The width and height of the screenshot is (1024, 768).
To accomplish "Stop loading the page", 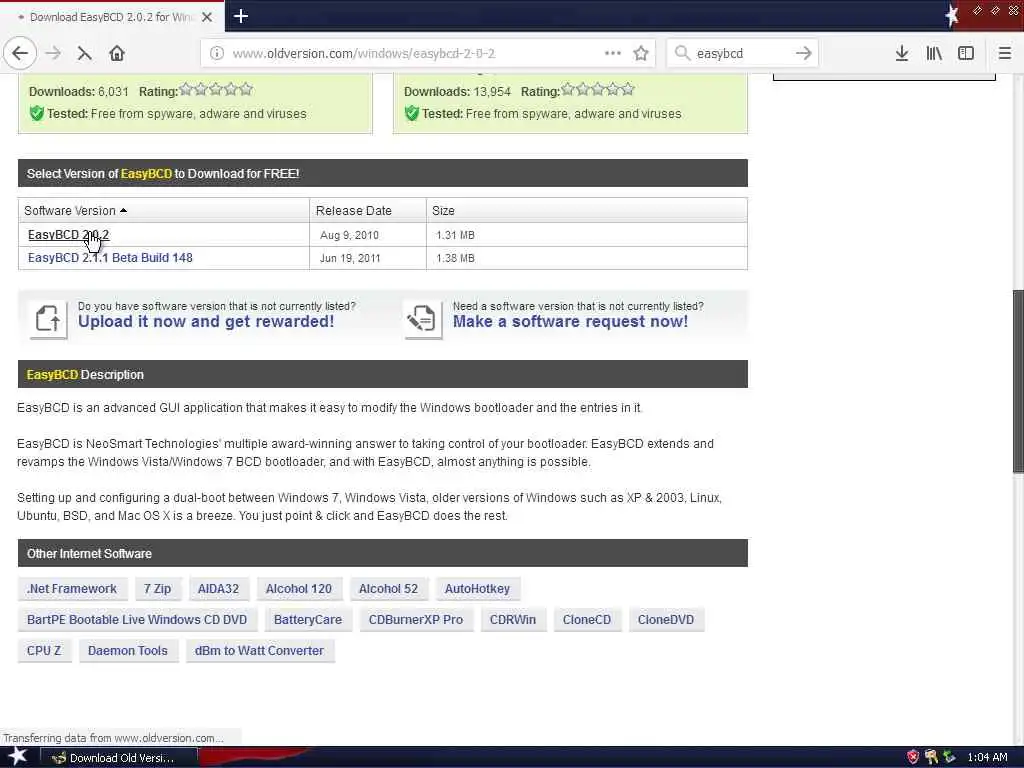I will coord(84,54).
